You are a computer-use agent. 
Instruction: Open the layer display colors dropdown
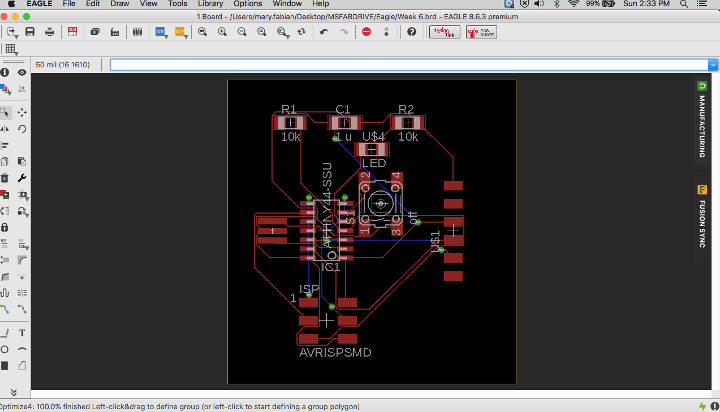coord(6,89)
